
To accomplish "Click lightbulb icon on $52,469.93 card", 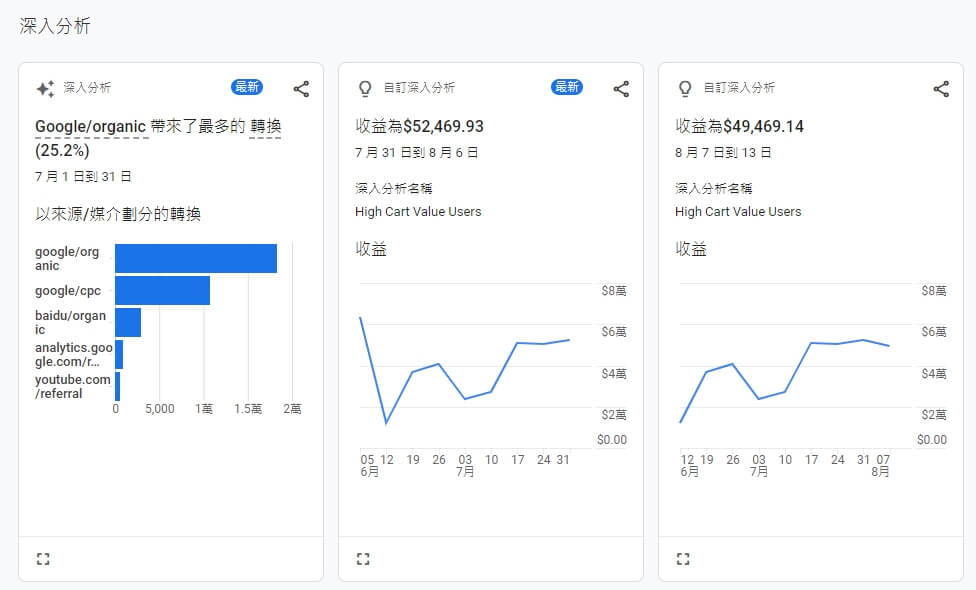I will click(x=365, y=88).
